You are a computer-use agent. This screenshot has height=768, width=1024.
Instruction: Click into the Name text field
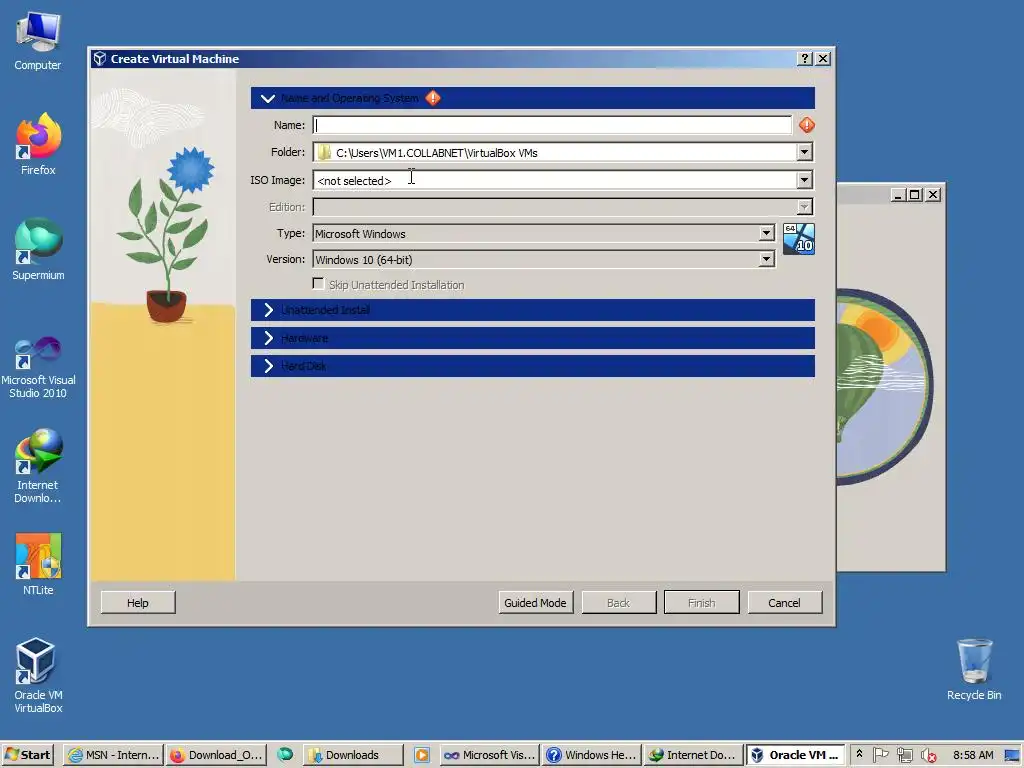coord(552,125)
